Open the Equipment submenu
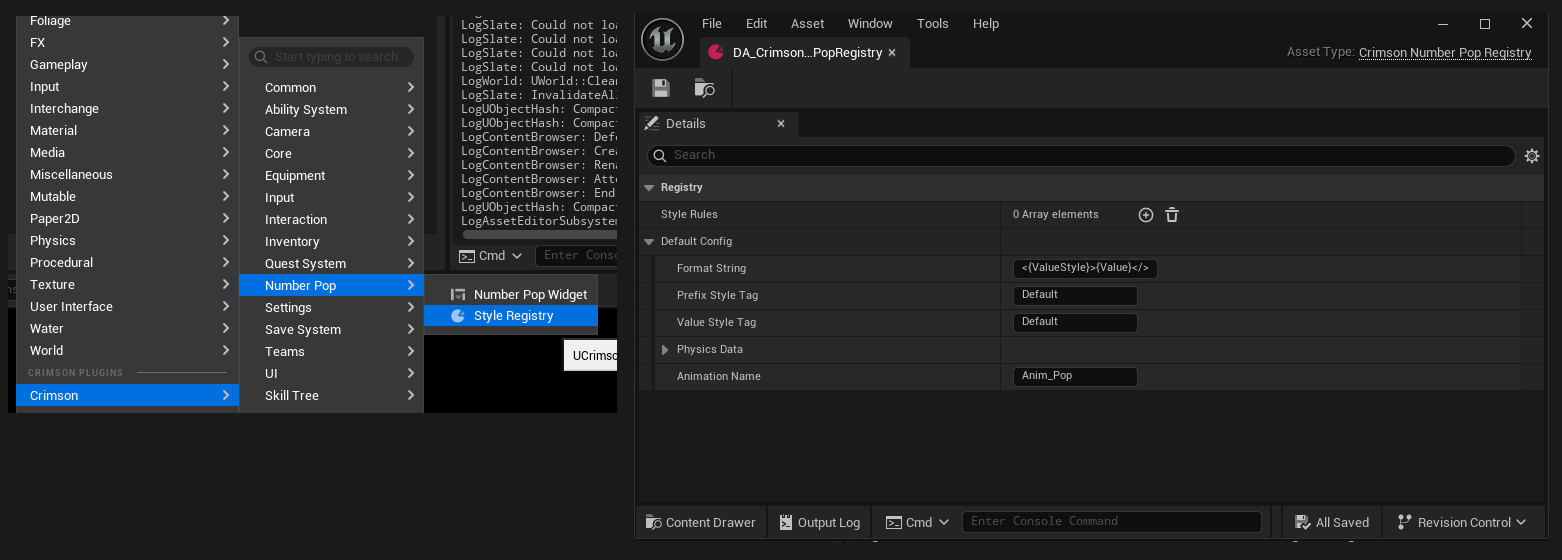Viewport: 1562px width, 560px height. [331, 176]
